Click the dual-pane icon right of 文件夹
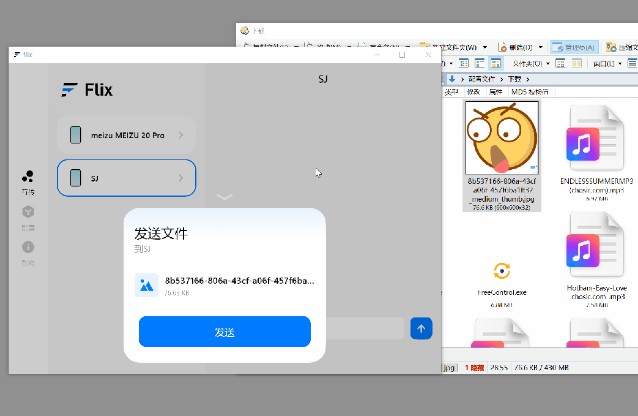Viewport: 638px width, 416px height. point(560,63)
